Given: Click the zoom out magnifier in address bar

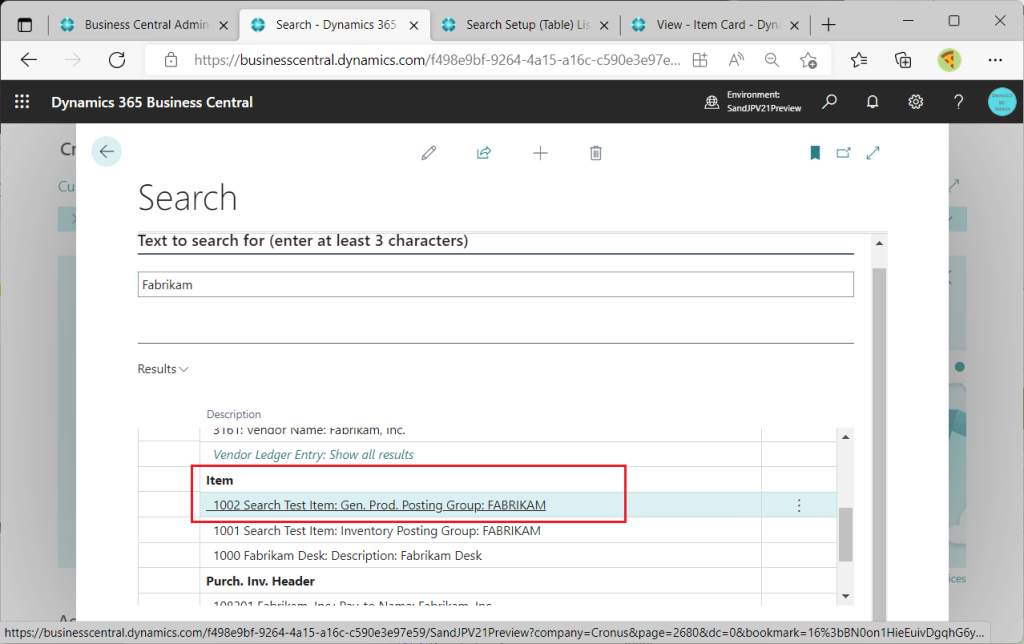Looking at the screenshot, I should click(771, 60).
